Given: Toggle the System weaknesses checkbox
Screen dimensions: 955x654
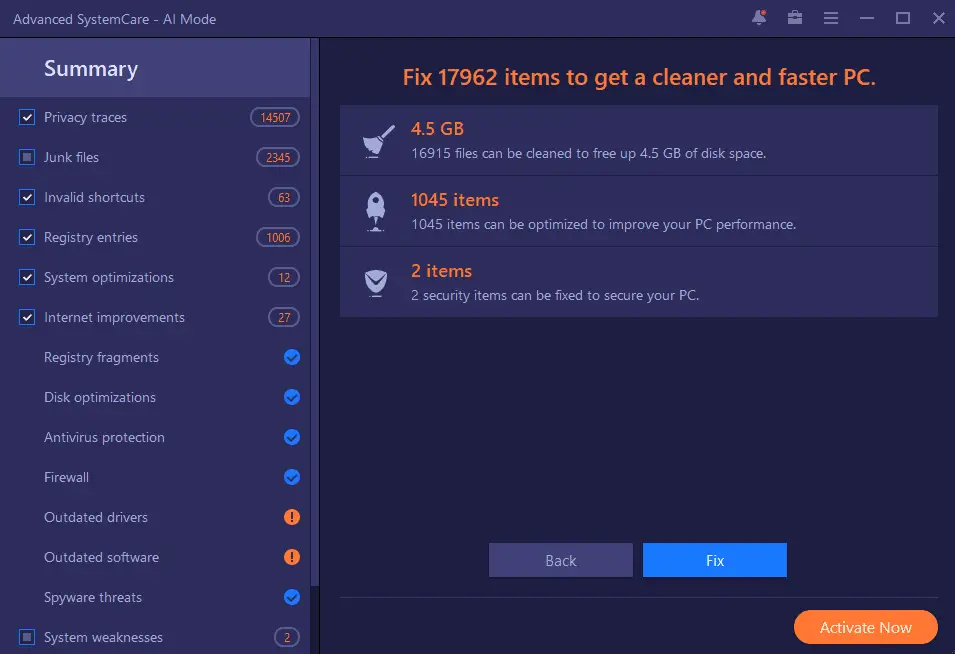Looking at the screenshot, I should [x=27, y=637].
